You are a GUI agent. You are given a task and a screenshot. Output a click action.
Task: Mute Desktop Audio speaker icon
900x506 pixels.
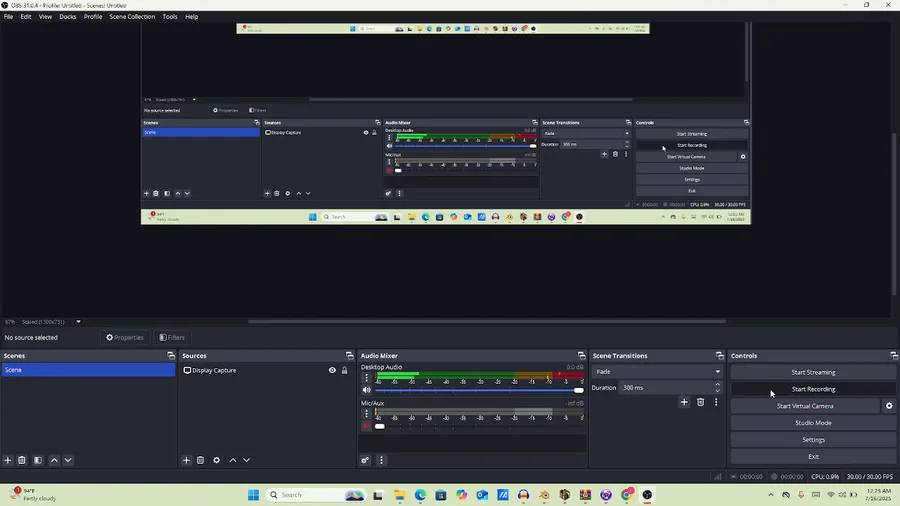pos(366,390)
